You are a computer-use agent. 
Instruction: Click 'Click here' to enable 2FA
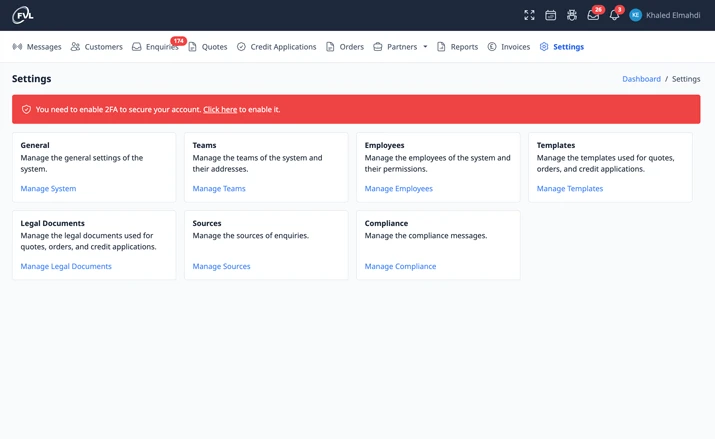(x=220, y=109)
